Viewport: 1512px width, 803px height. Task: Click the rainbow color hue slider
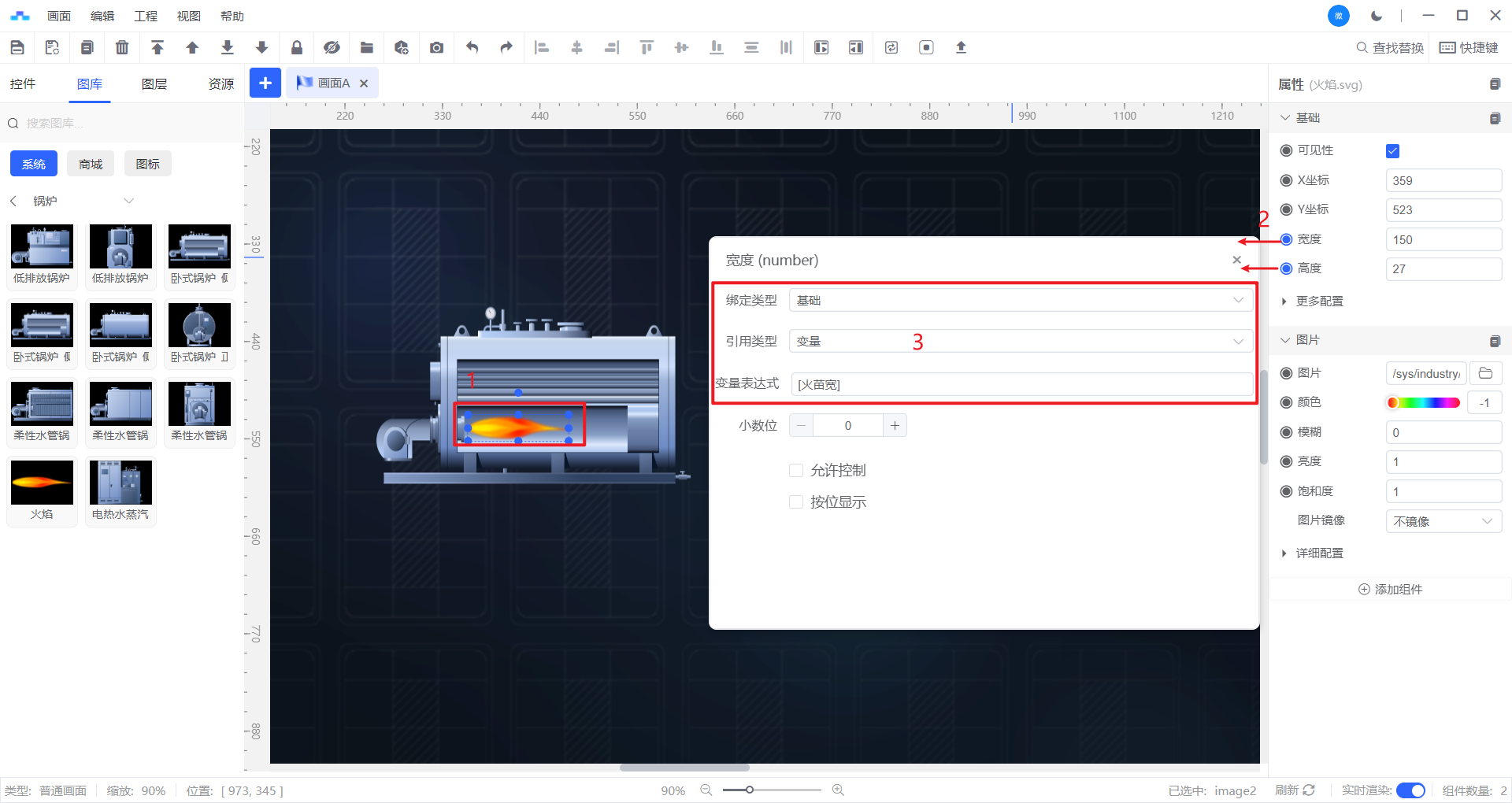click(x=1423, y=403)
